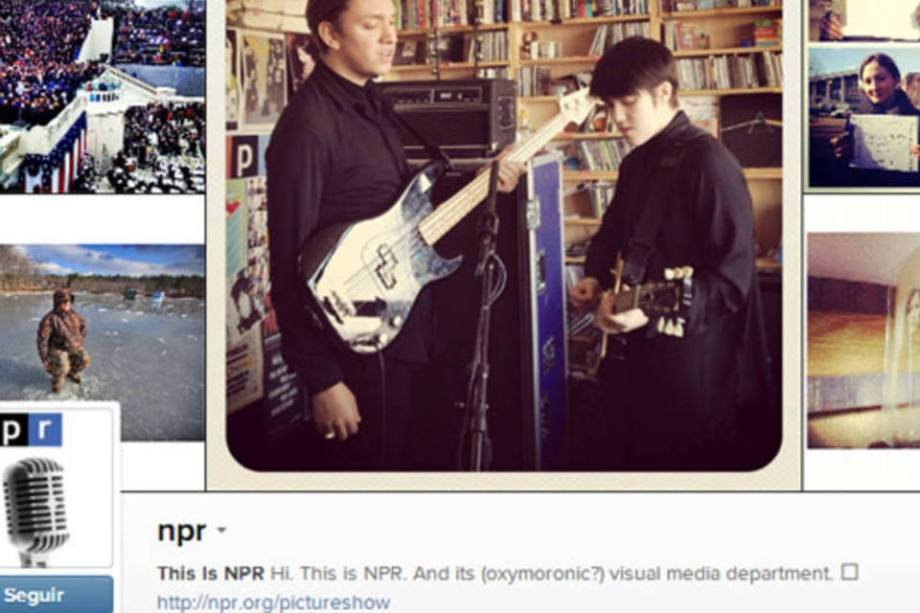920x613 pixels.
Task: Click the small square emoji placeholder icon
Action: coord(850,571)
